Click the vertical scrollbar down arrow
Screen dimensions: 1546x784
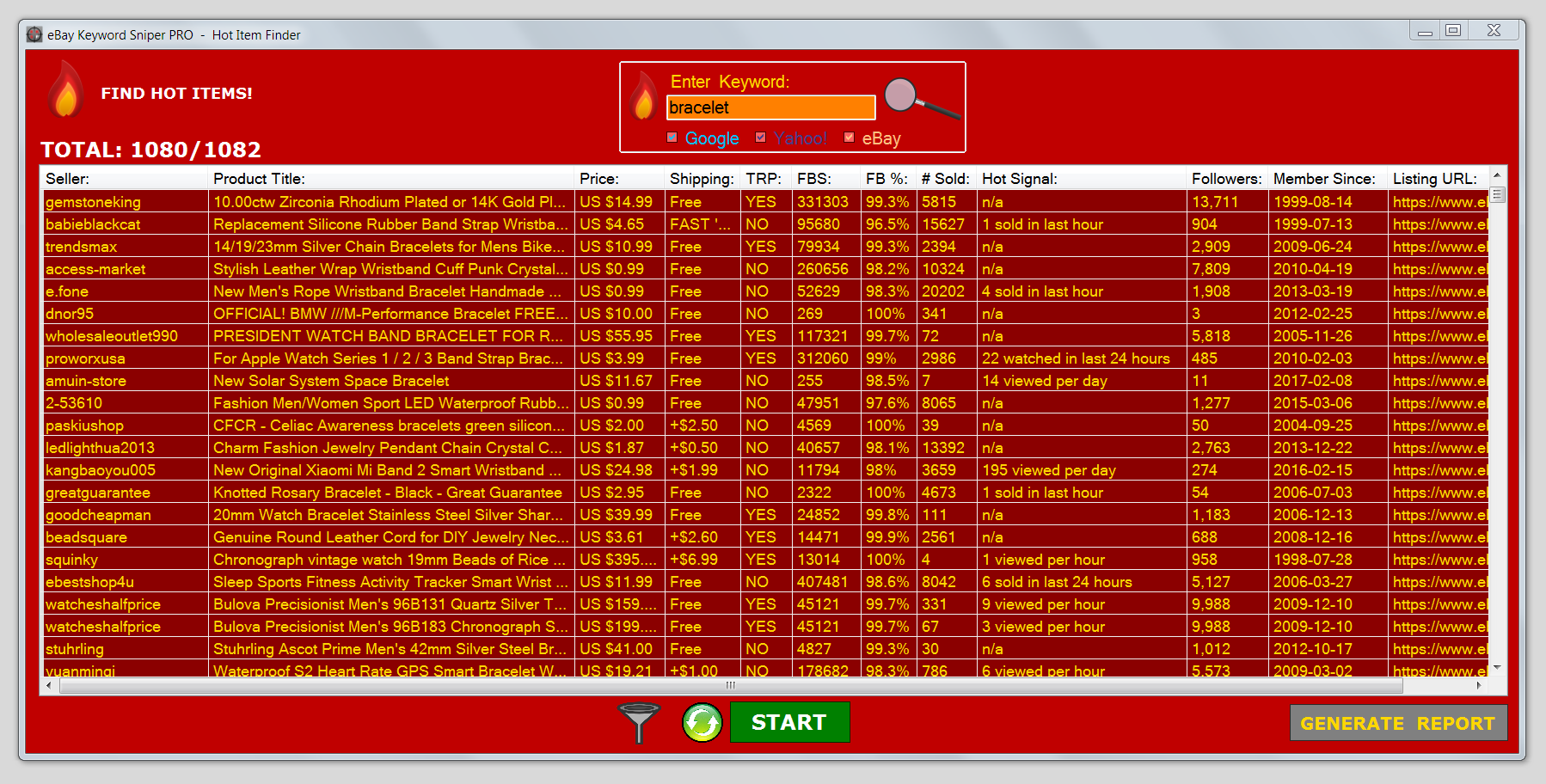coord(1497,668)
